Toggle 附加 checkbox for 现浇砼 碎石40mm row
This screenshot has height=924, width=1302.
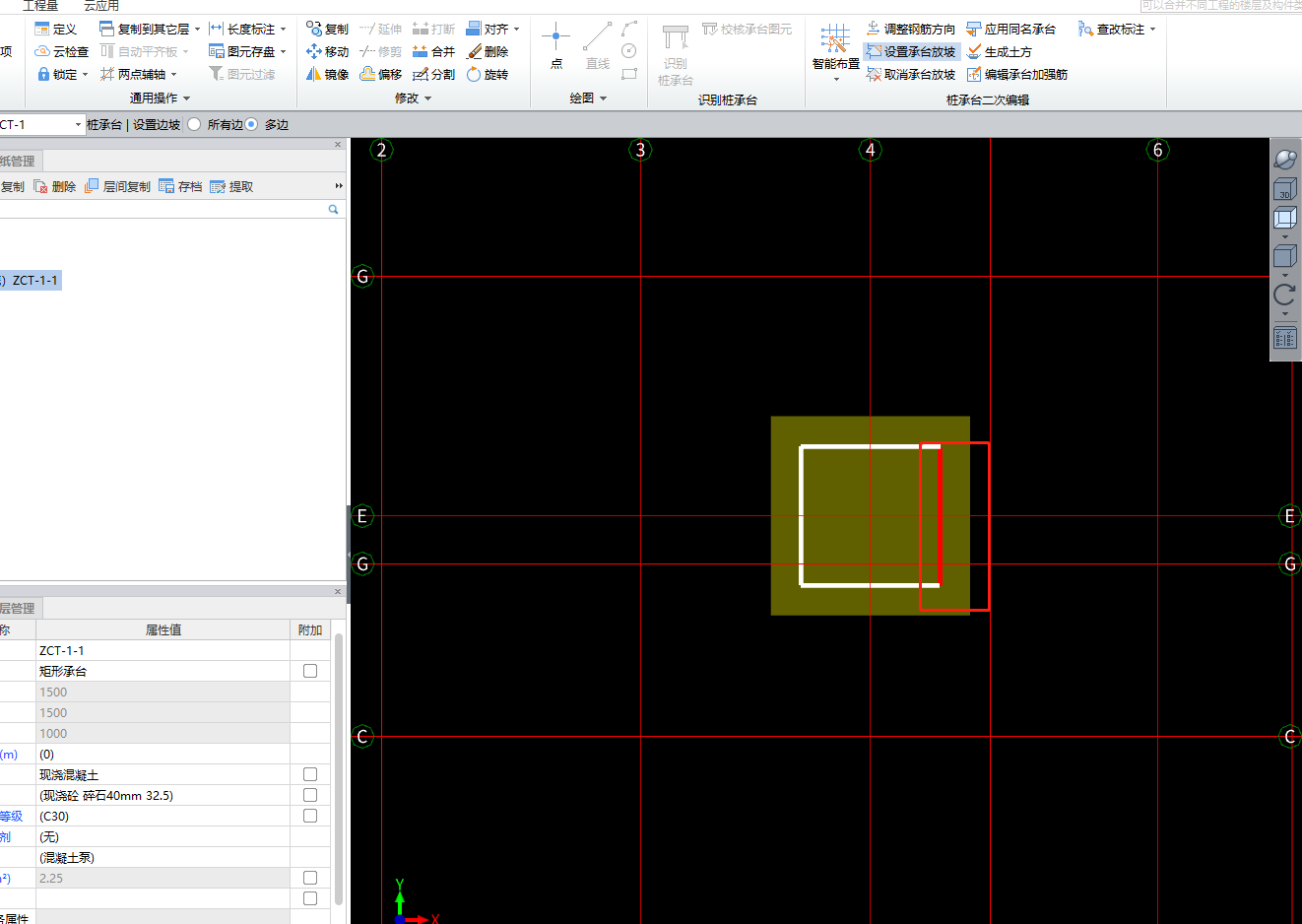(310, 795)
